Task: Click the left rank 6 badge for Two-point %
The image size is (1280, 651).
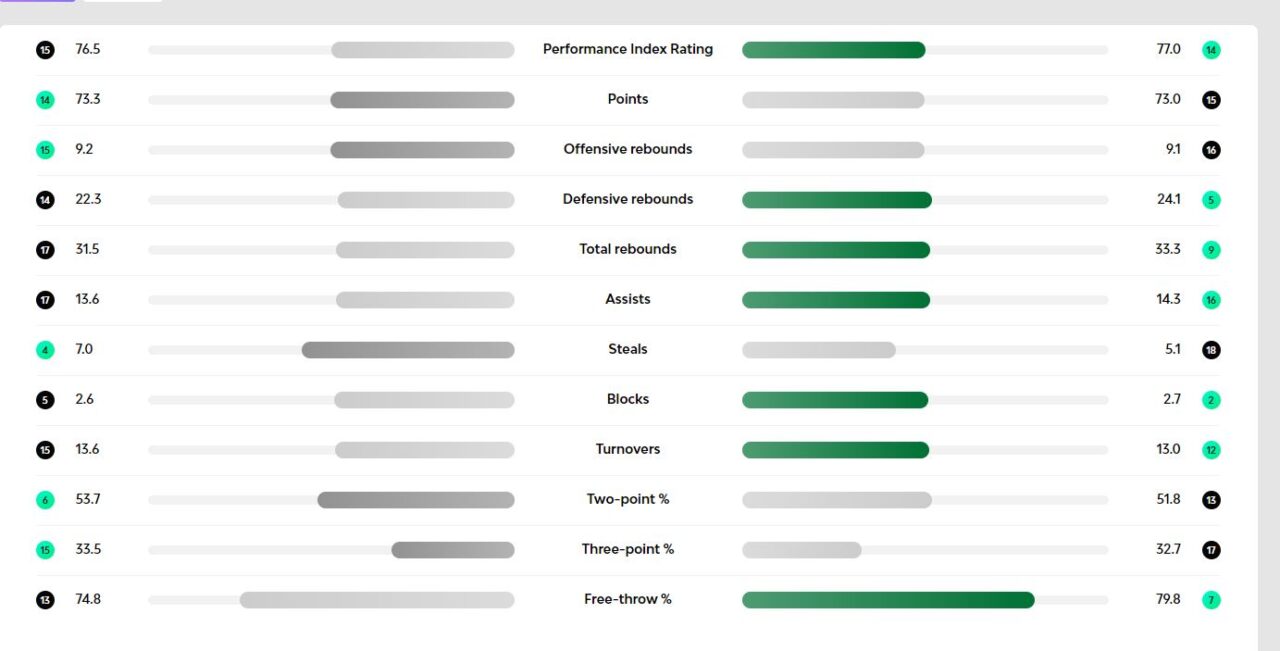Action: [45, 500]
